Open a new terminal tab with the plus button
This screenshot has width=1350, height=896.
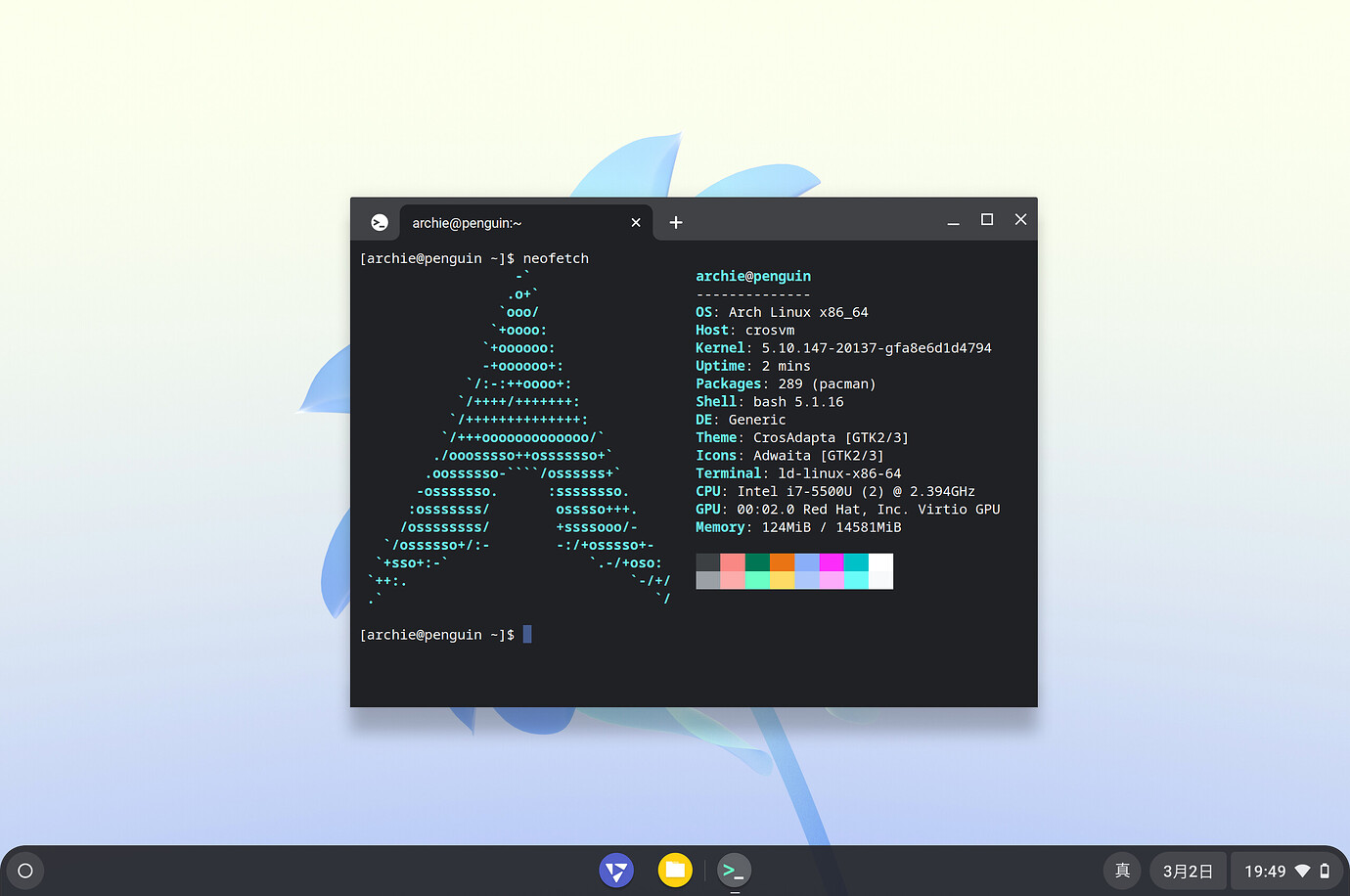[x=676, y=222]
